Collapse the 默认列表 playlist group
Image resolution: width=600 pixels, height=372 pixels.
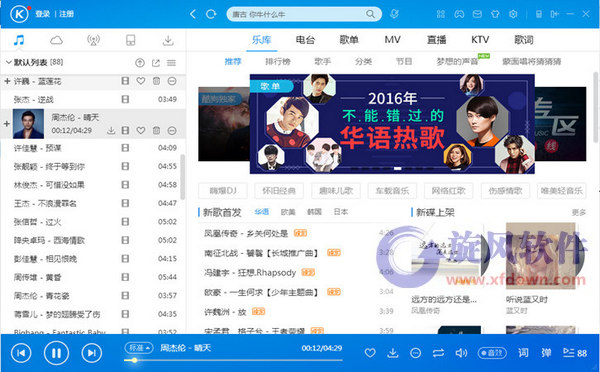pyautogui.click(x=8, y=62)
